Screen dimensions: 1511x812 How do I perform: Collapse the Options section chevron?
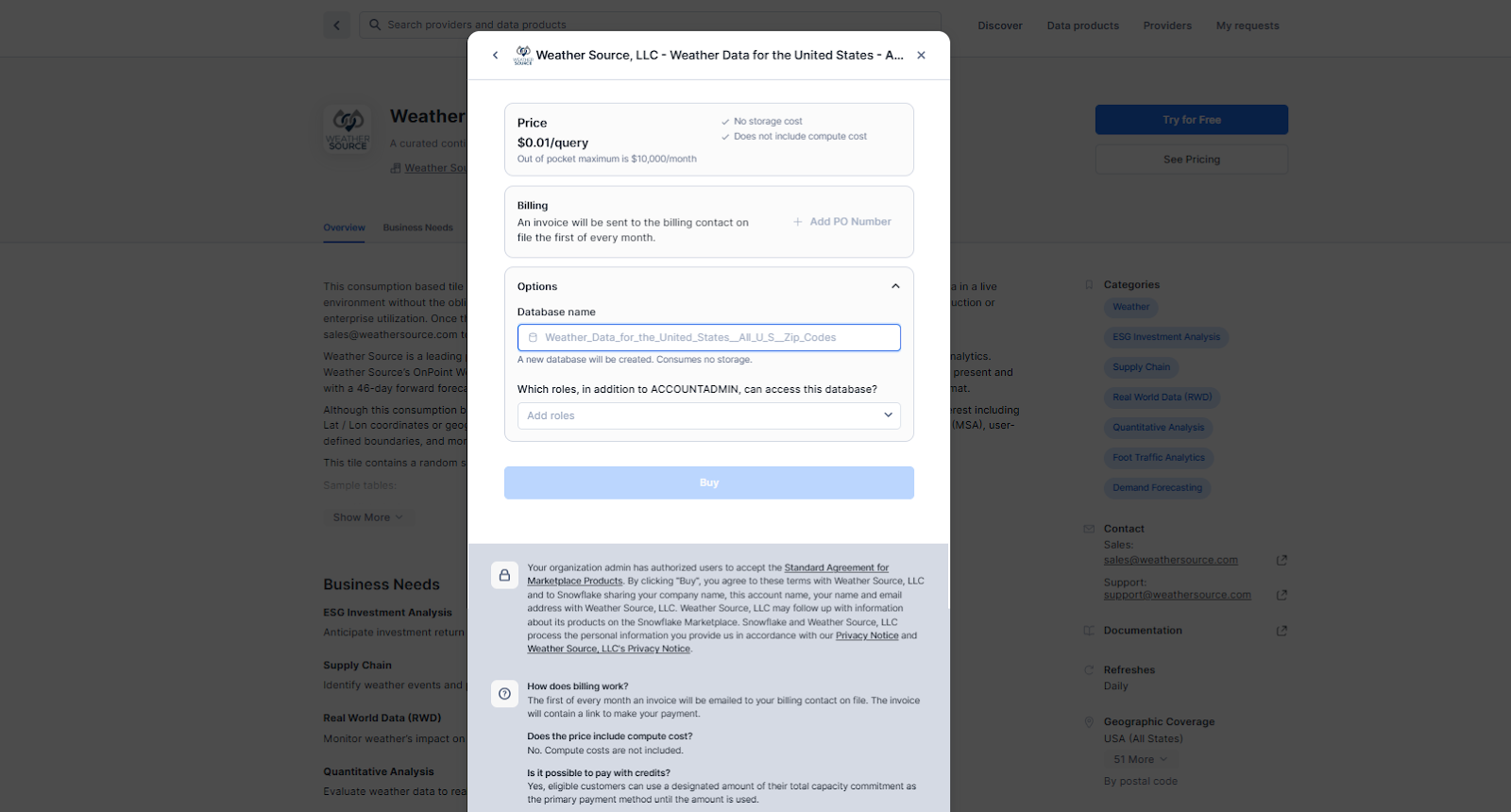(x=895, y=287)
